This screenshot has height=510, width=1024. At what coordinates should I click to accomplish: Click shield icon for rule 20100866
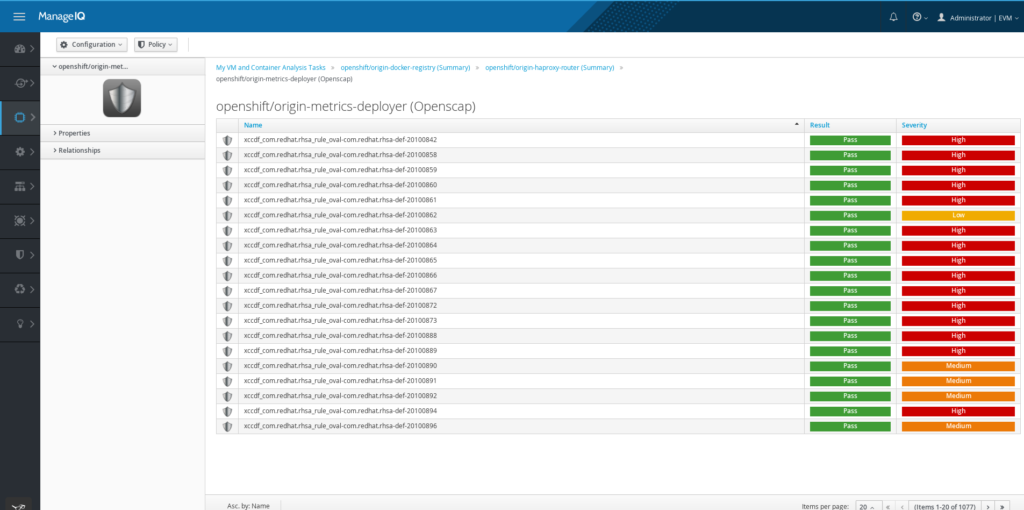pyautogui.click(x=227, y=276)
